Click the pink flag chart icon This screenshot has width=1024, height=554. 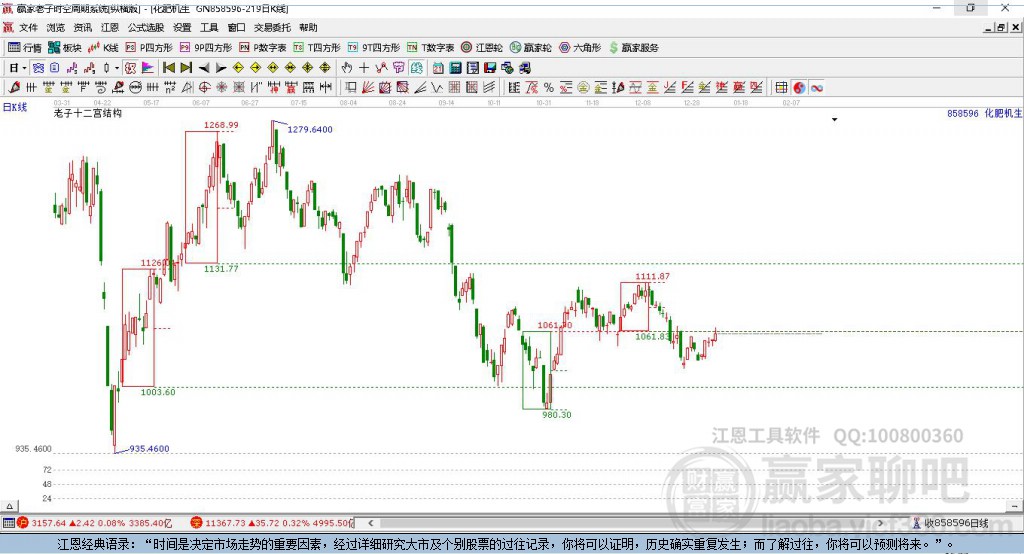(148, 68)
